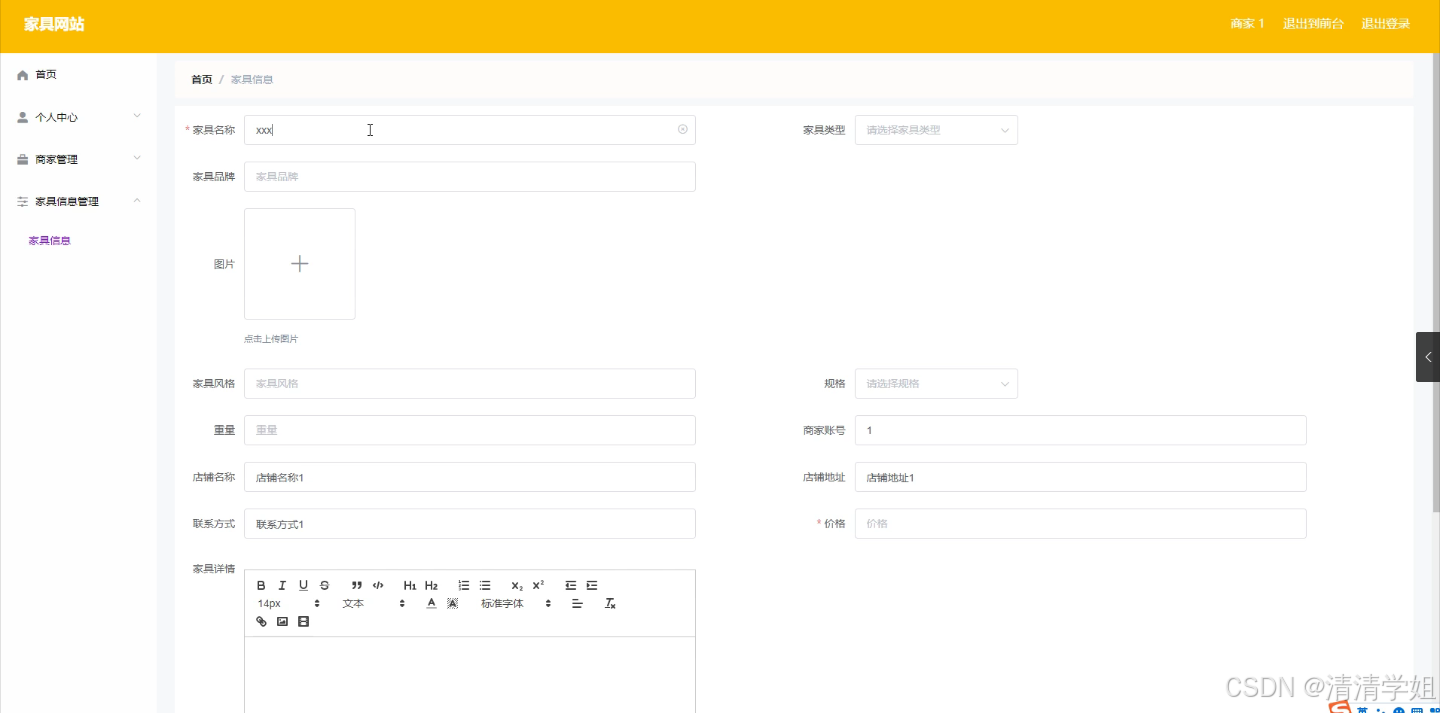Open the code view icon in the editor

click(378, 586)
